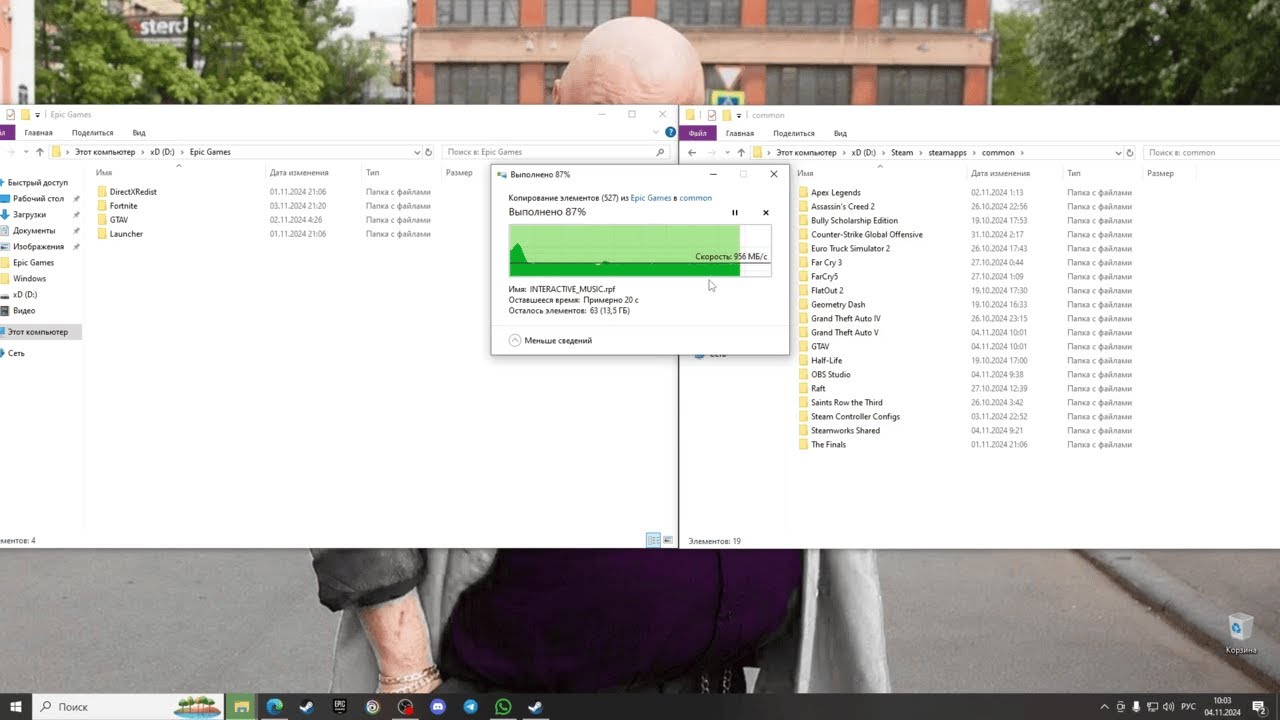
Task: Select 'Этот компьютер' in the navigation pane
Action: (37, 332)
